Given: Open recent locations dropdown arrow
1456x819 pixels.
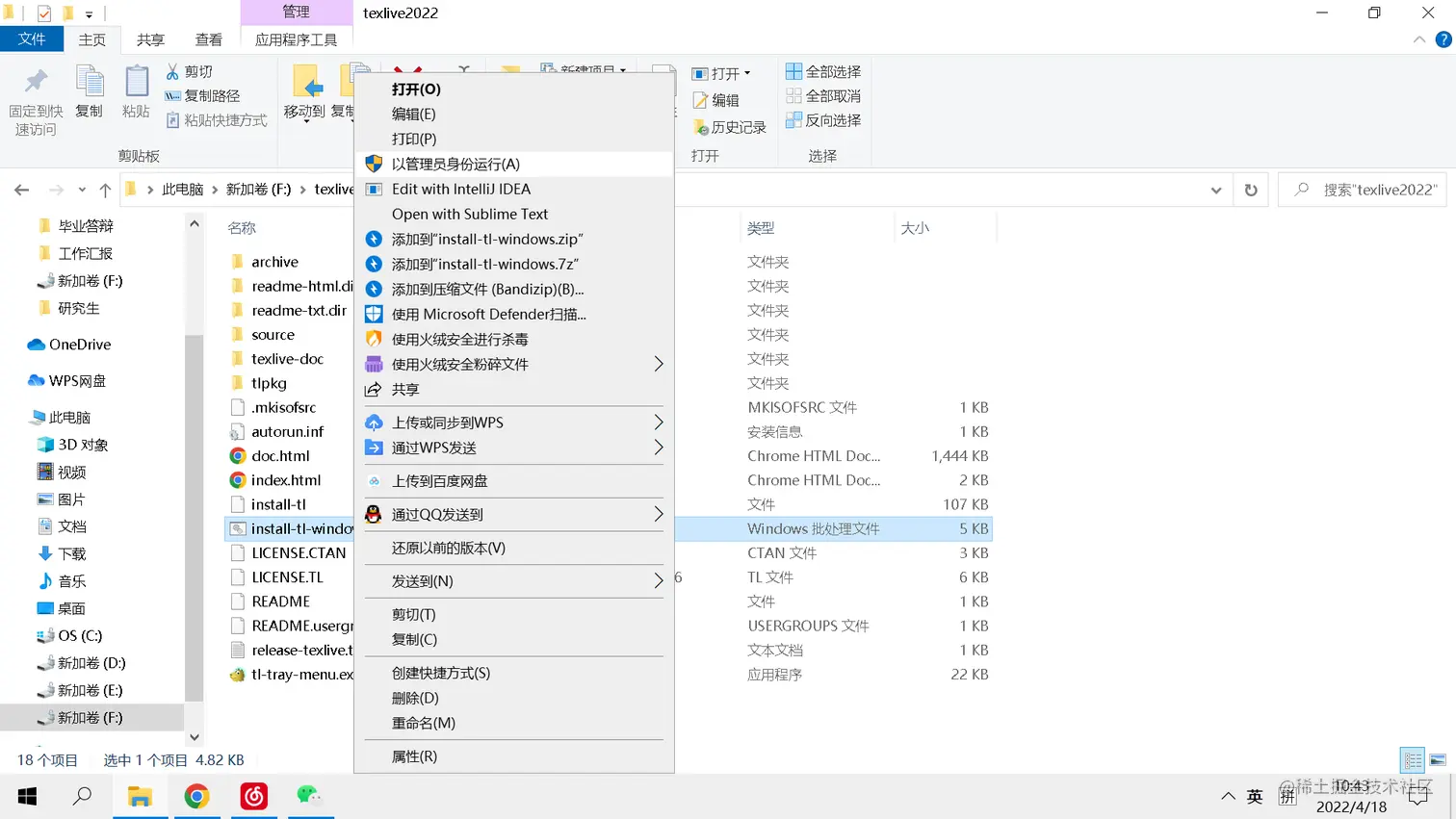Looking at the screenshot, I should 82,190.
